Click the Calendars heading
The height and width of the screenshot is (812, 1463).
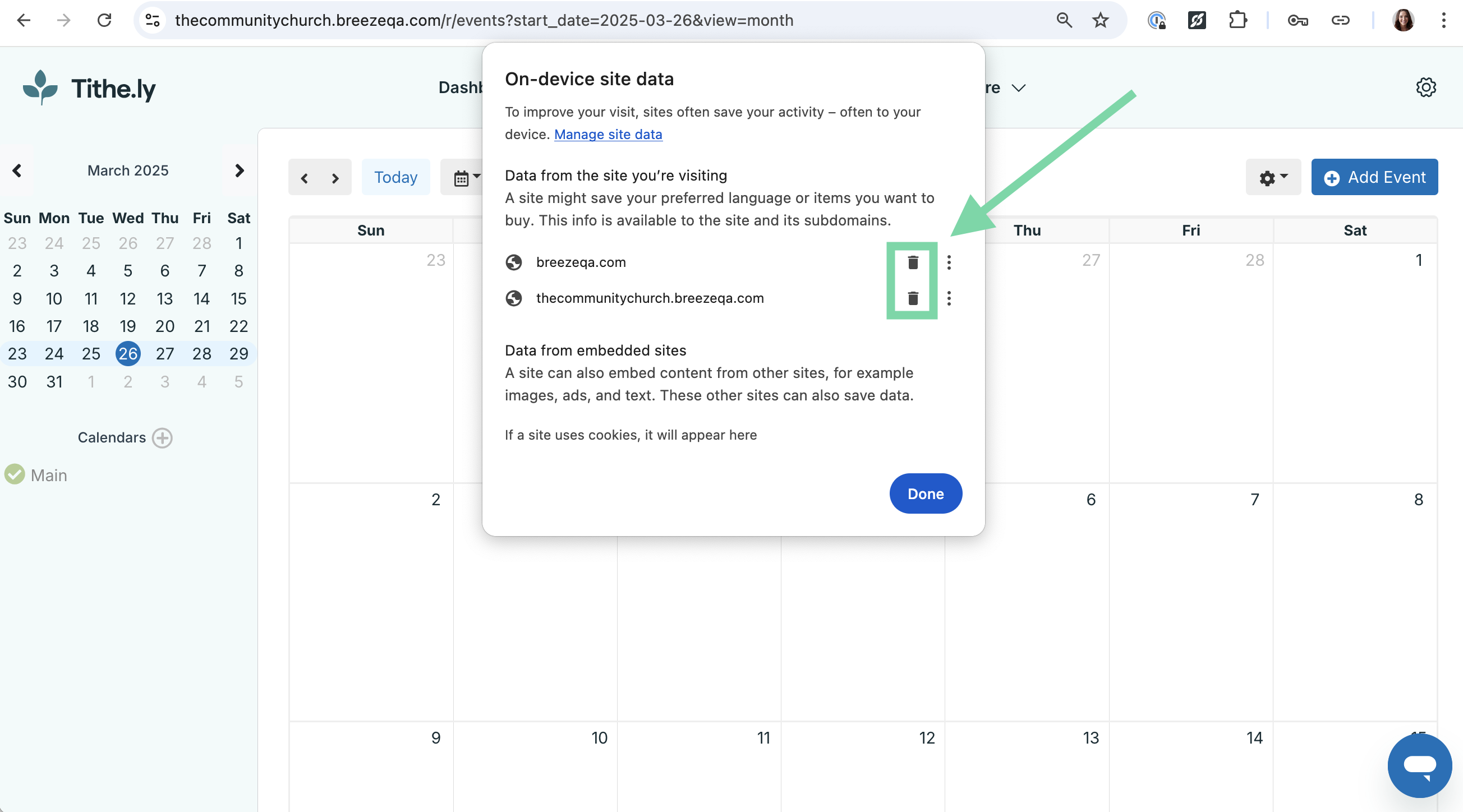coord(112,438)
